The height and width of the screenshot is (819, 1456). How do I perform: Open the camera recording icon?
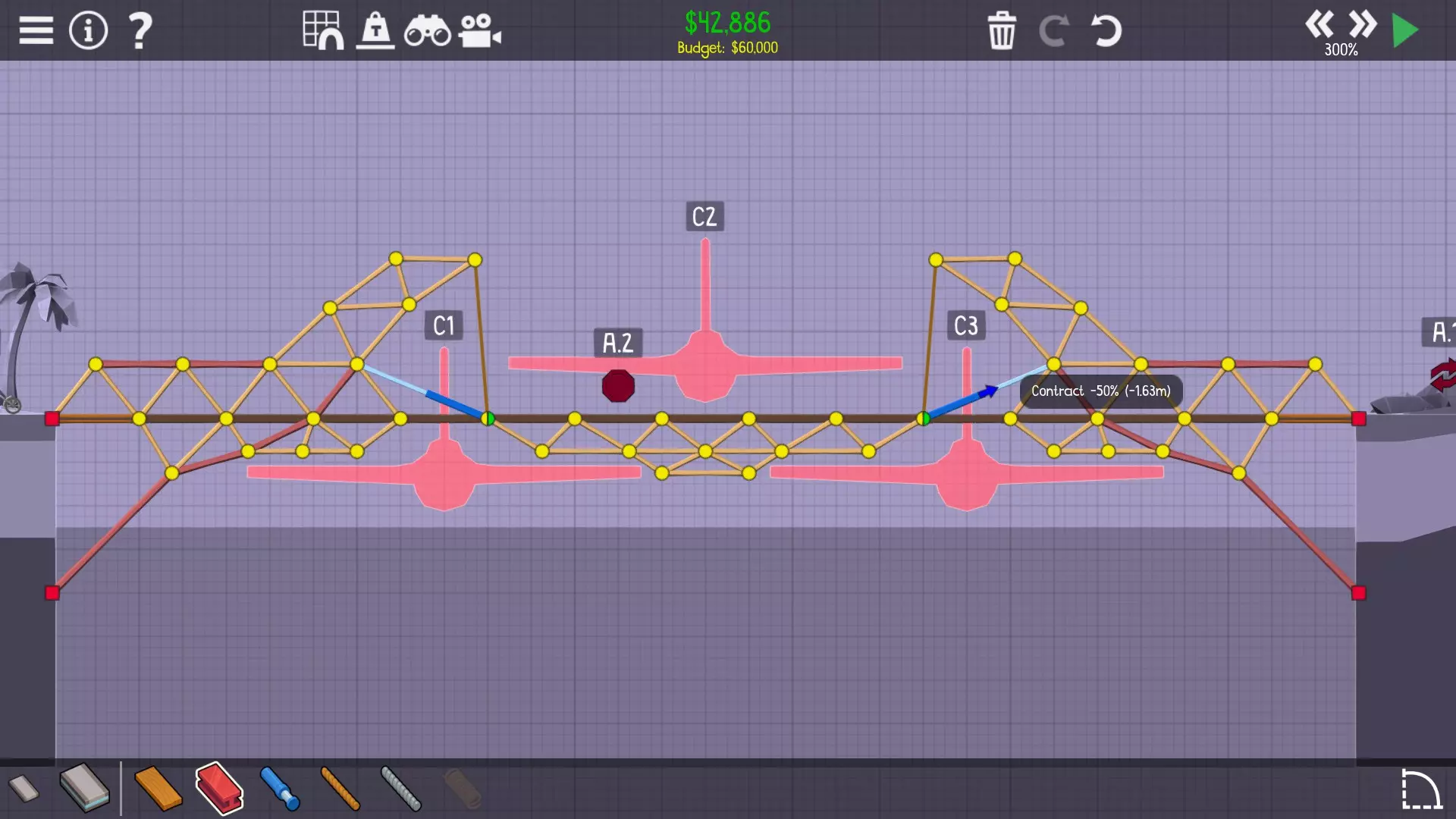point(479,31)
